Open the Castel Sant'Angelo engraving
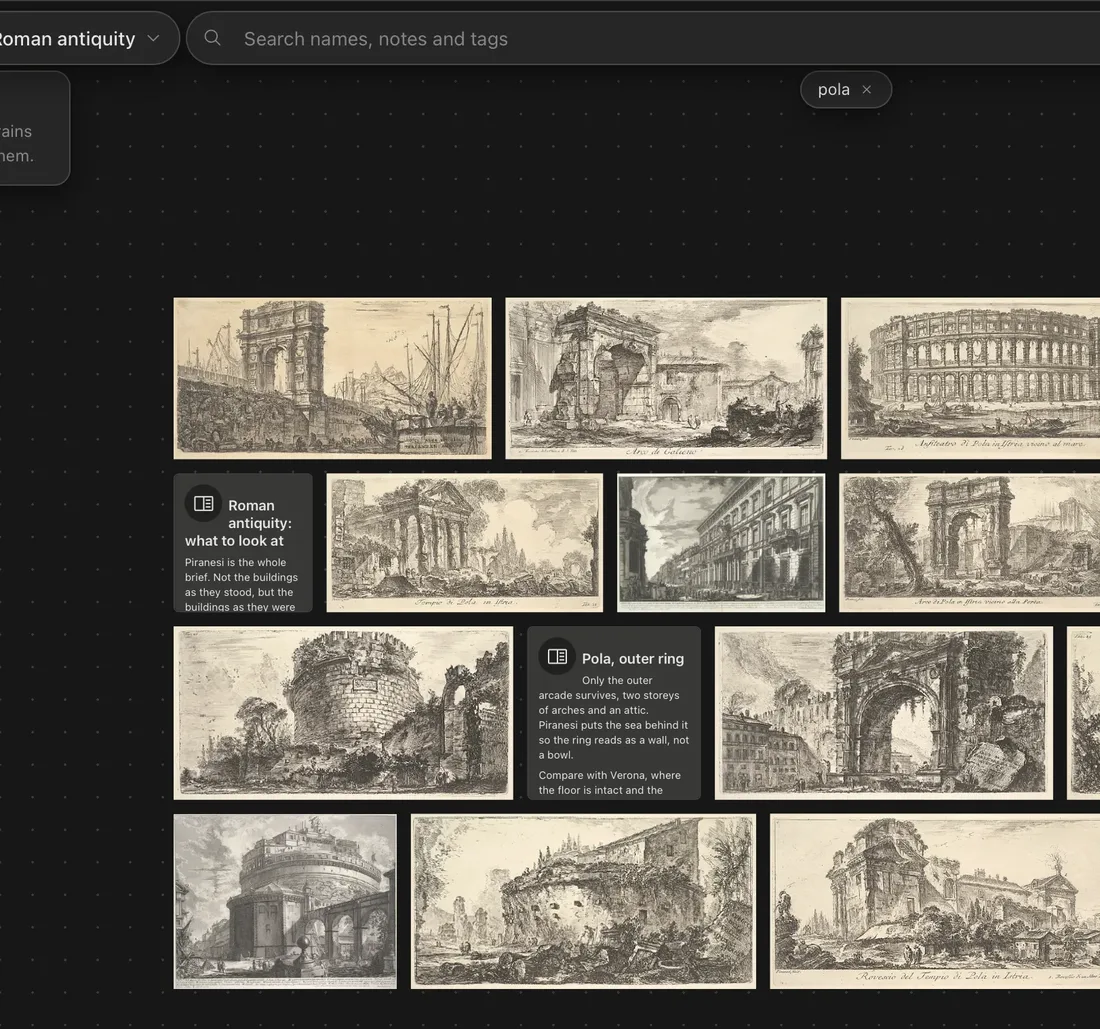 285,901
